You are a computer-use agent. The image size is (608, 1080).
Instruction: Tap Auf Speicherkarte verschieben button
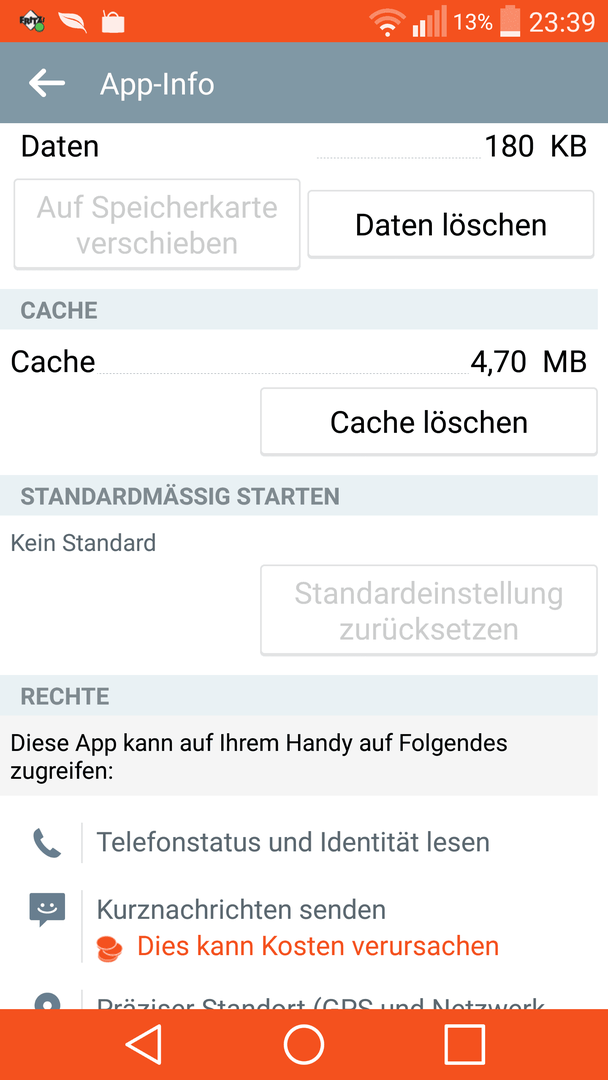coord(157,224)
